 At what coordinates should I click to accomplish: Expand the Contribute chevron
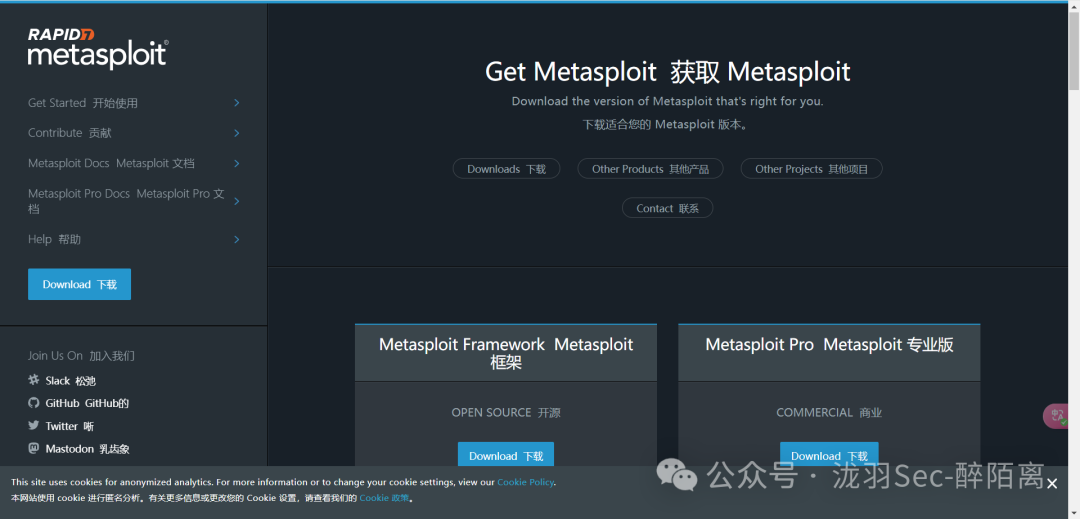(x=236, y=133)
